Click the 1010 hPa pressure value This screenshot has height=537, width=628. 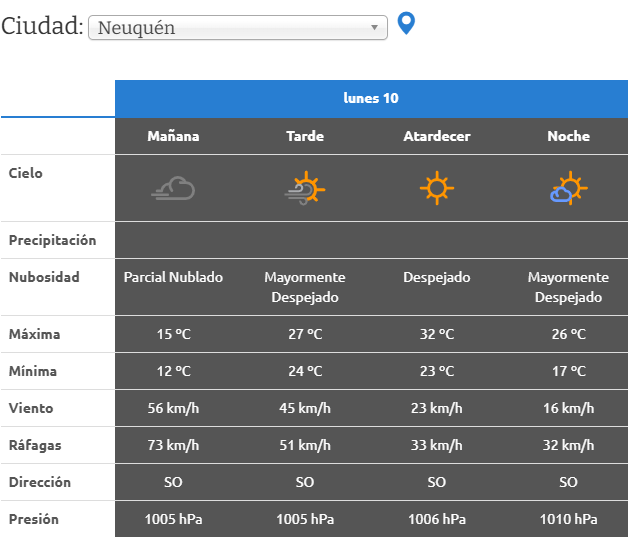point(568,519)
